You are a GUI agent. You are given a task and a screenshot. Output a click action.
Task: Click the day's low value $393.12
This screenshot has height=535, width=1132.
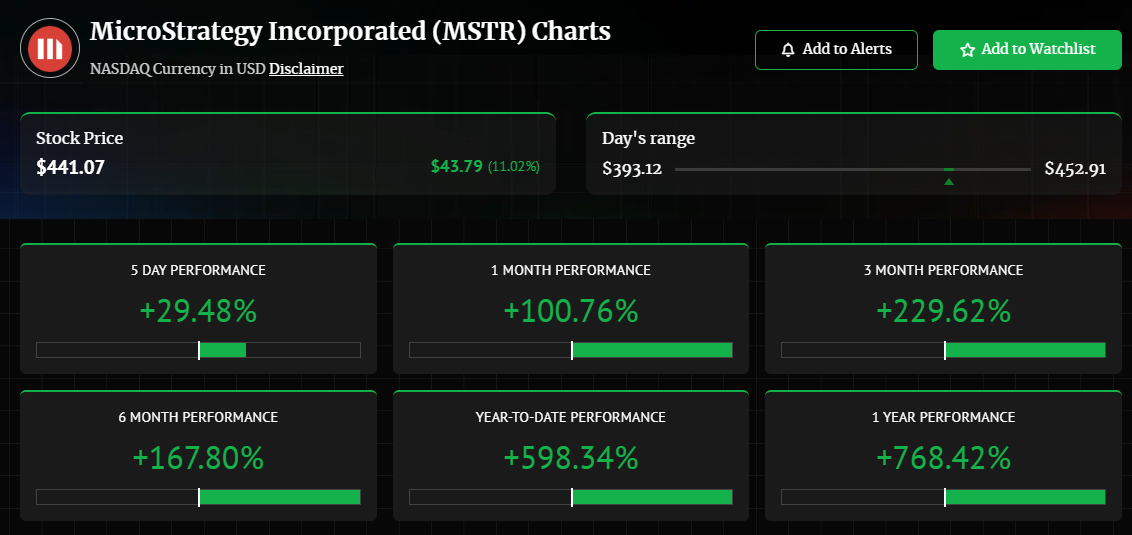(632, 169)
